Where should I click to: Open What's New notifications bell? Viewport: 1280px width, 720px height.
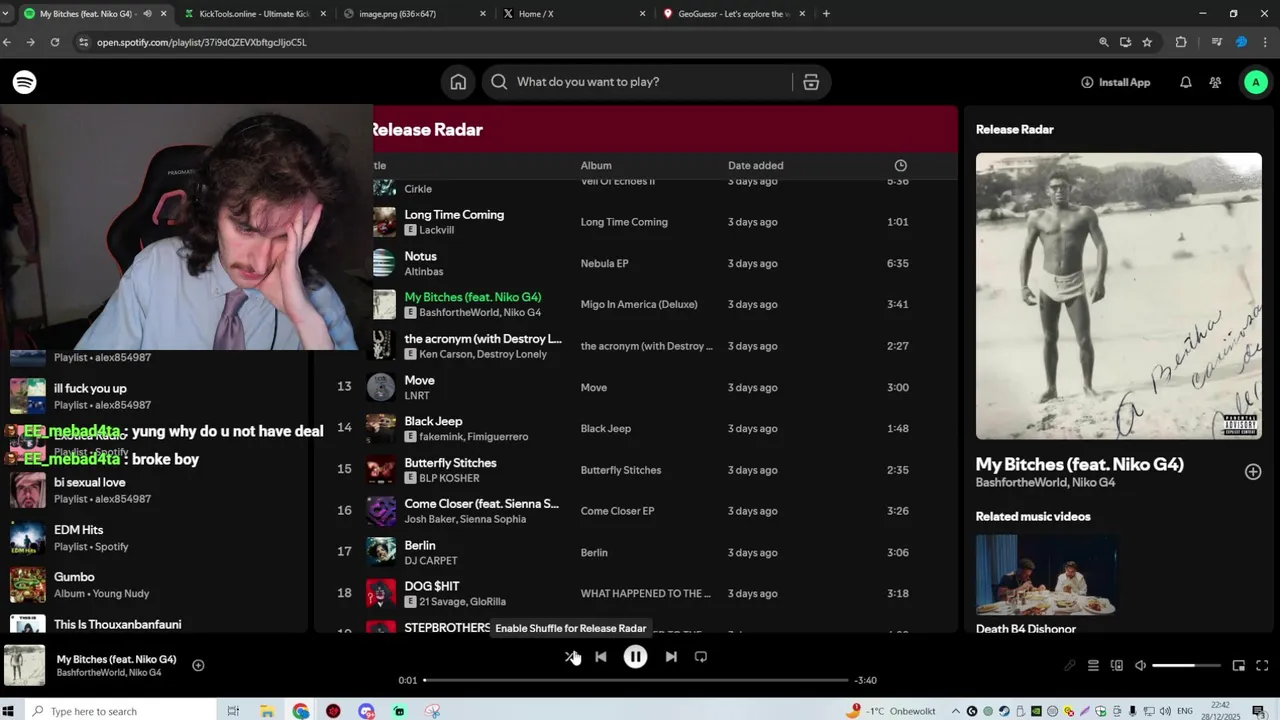click(1186, 82)
